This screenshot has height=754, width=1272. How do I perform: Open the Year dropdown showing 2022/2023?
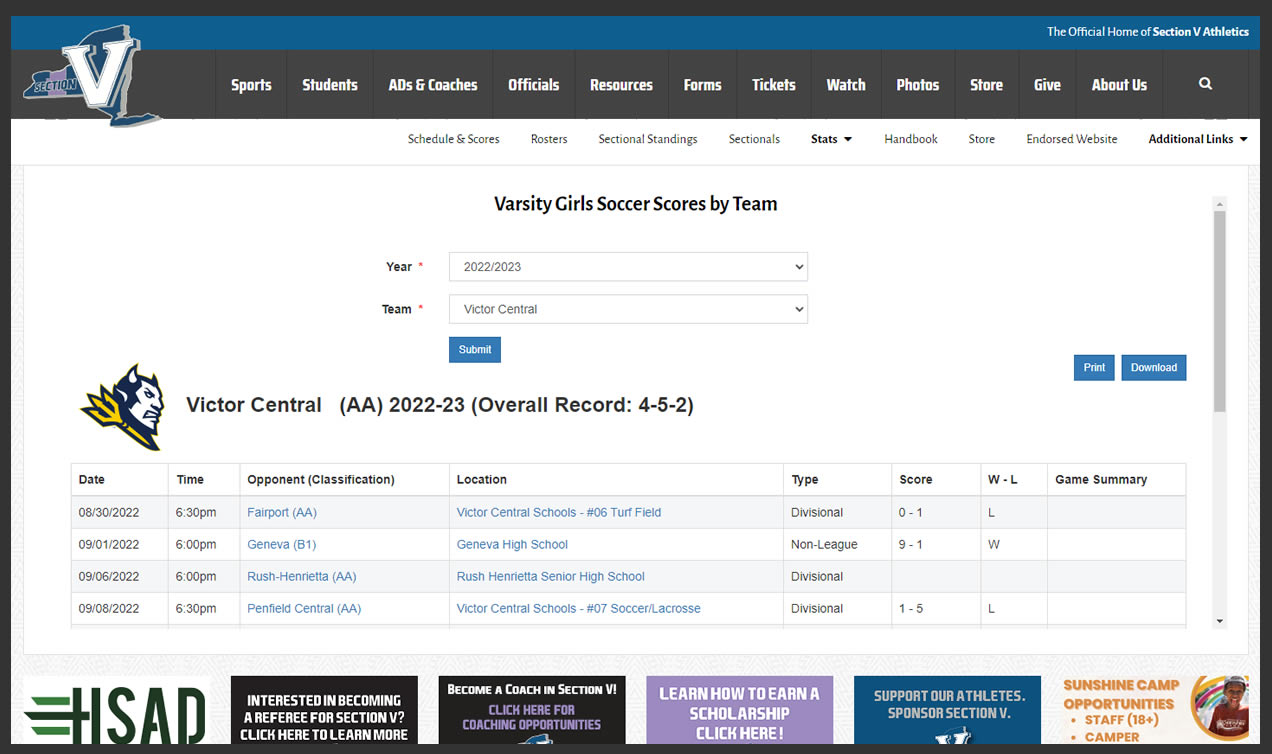pos(628,267)
